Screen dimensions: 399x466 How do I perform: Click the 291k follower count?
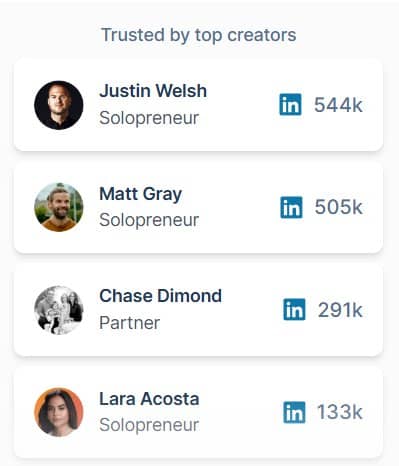click(340, 310)
